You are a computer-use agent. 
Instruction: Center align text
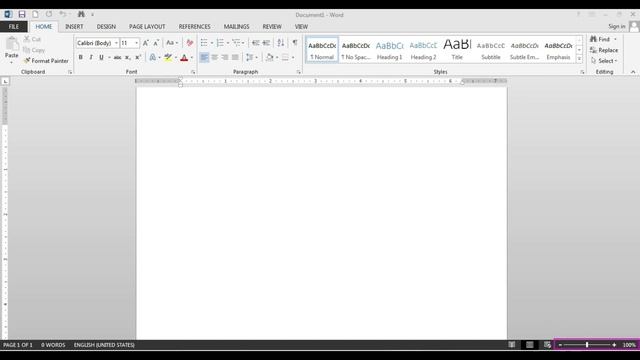click(215, 58)
